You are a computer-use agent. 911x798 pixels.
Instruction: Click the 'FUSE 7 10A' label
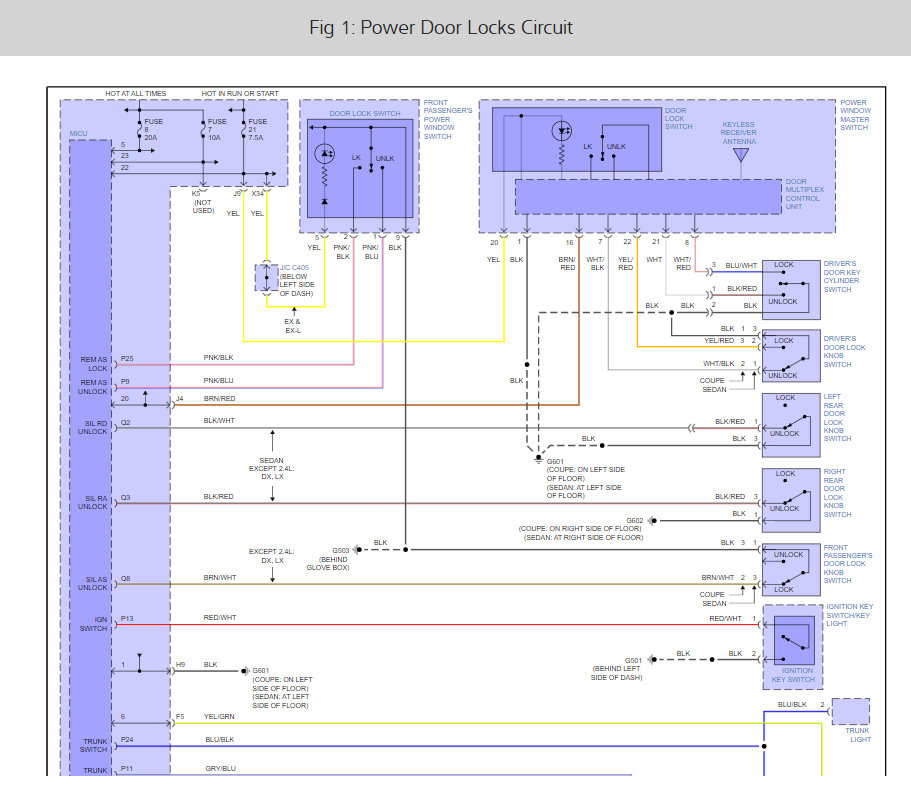coord(217,130)
